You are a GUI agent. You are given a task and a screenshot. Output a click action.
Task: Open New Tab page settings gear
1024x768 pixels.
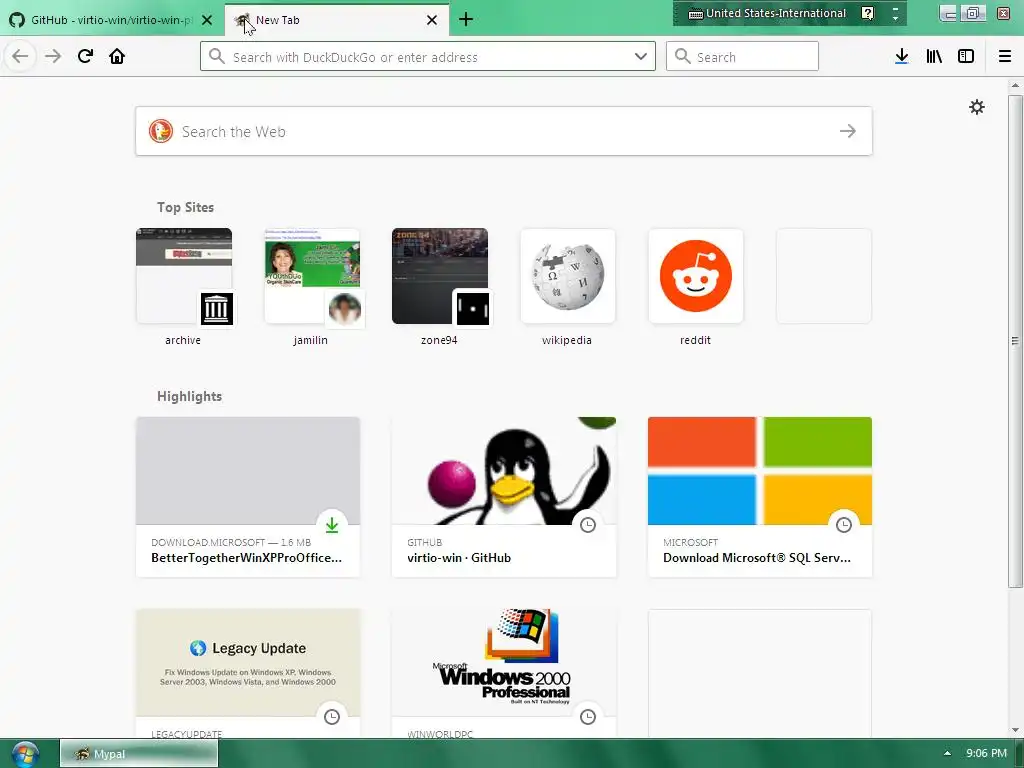point(977,107)
